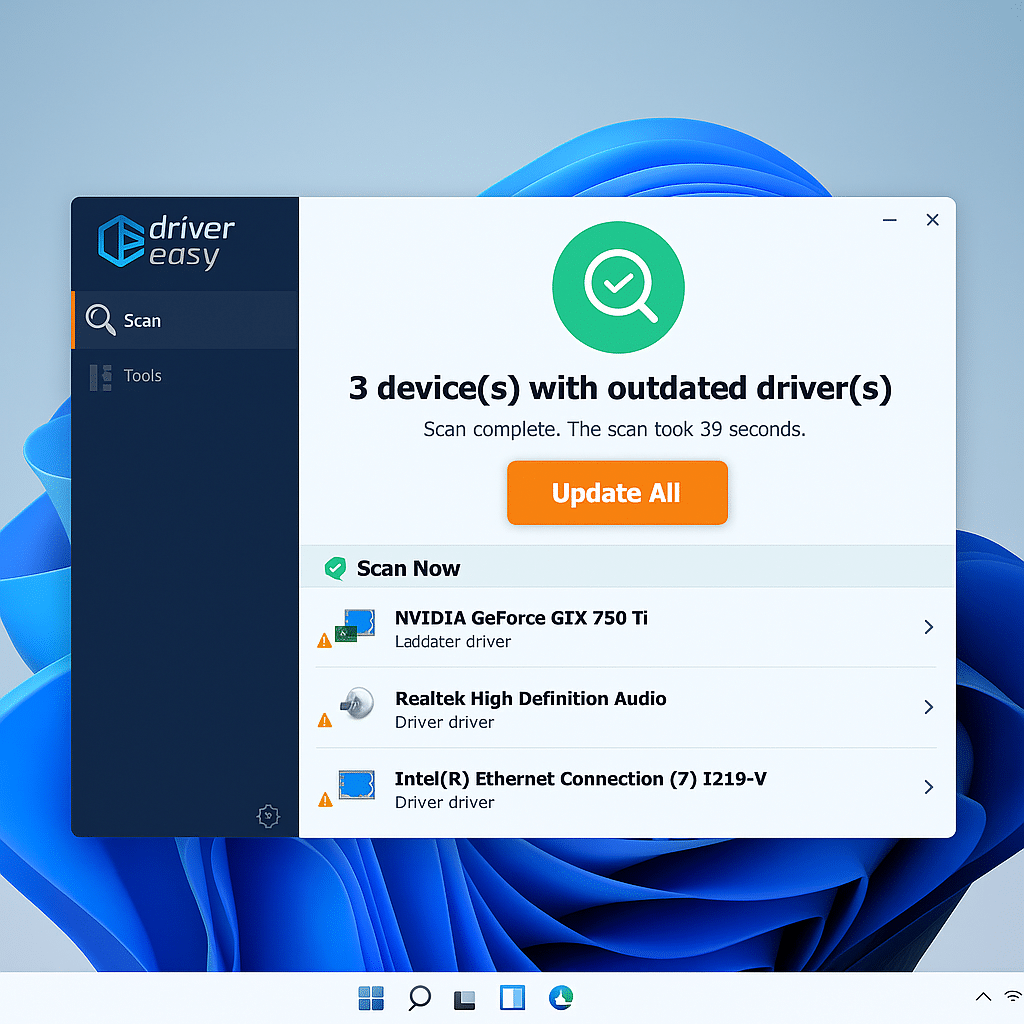Open Windows Search in the taskbar
Viewport: 1024px width, 1024px height.
(418, 997)
